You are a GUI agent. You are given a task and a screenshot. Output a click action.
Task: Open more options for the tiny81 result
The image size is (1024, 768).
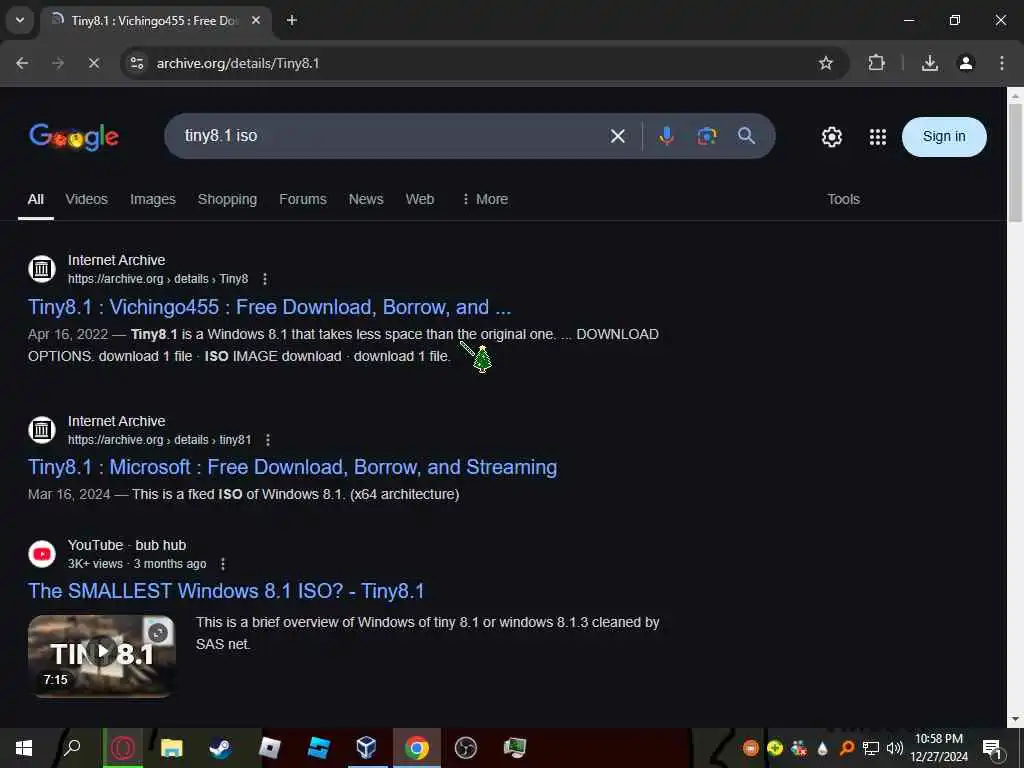(268, 440)
